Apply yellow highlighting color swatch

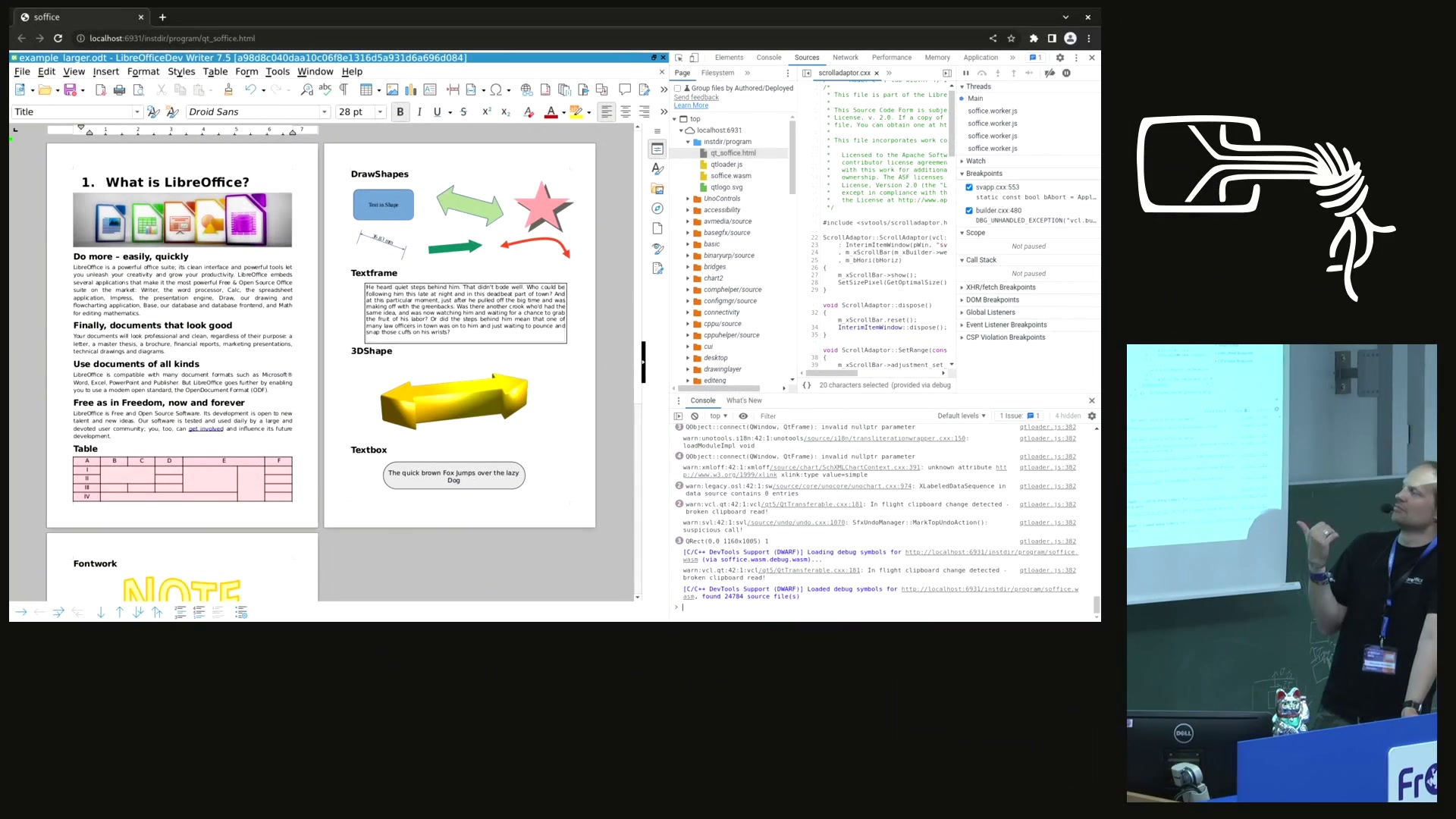tap(576, 112)
